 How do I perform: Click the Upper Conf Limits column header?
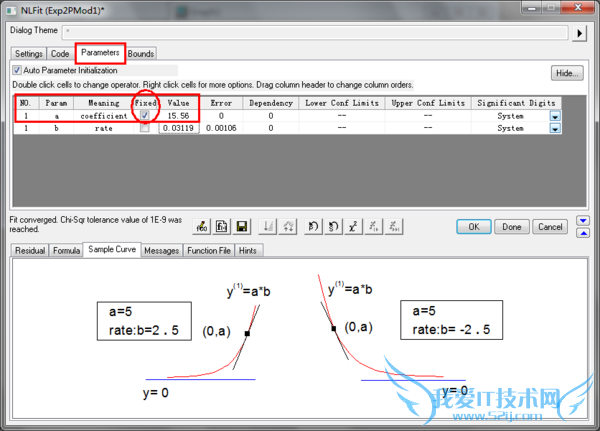coord(428,103)
